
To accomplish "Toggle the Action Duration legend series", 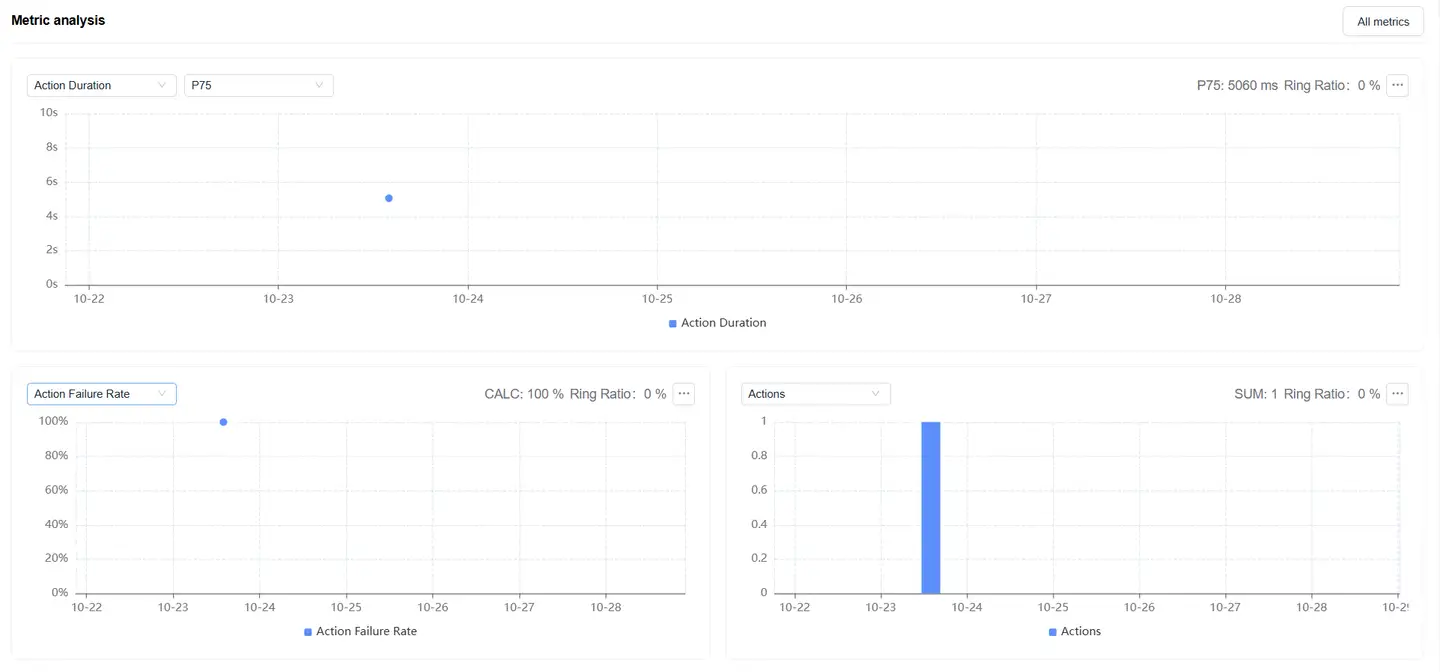I will pos(723,323).
